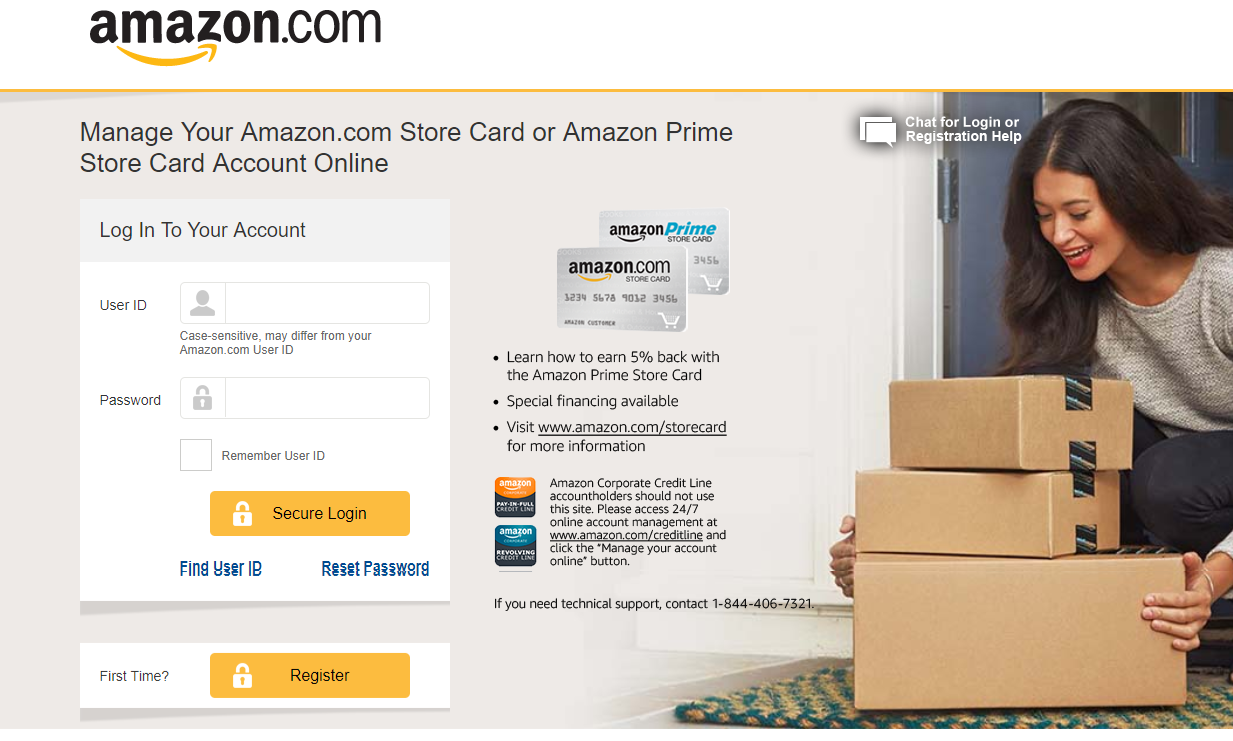The width and height of the screenshot is (1233, 741).
Task: Click the Revolving Credit Line badge icon
Action: (x=515, y=546)
